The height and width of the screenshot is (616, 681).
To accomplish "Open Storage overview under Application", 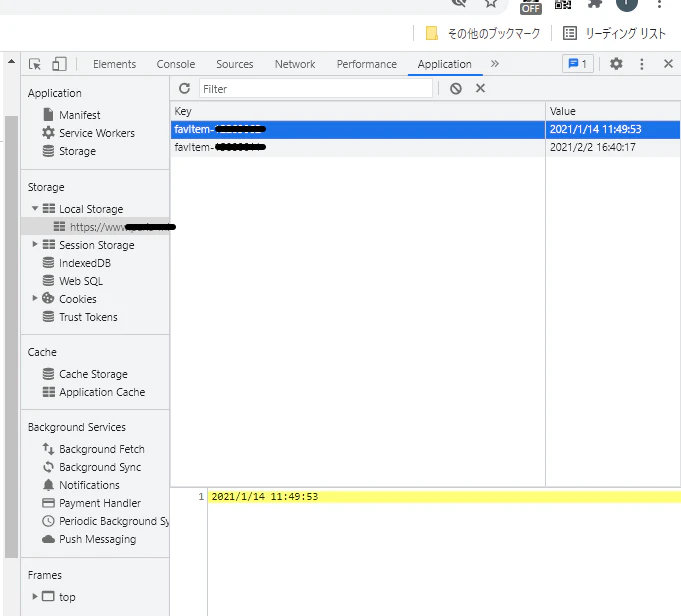I will [77, 151].
